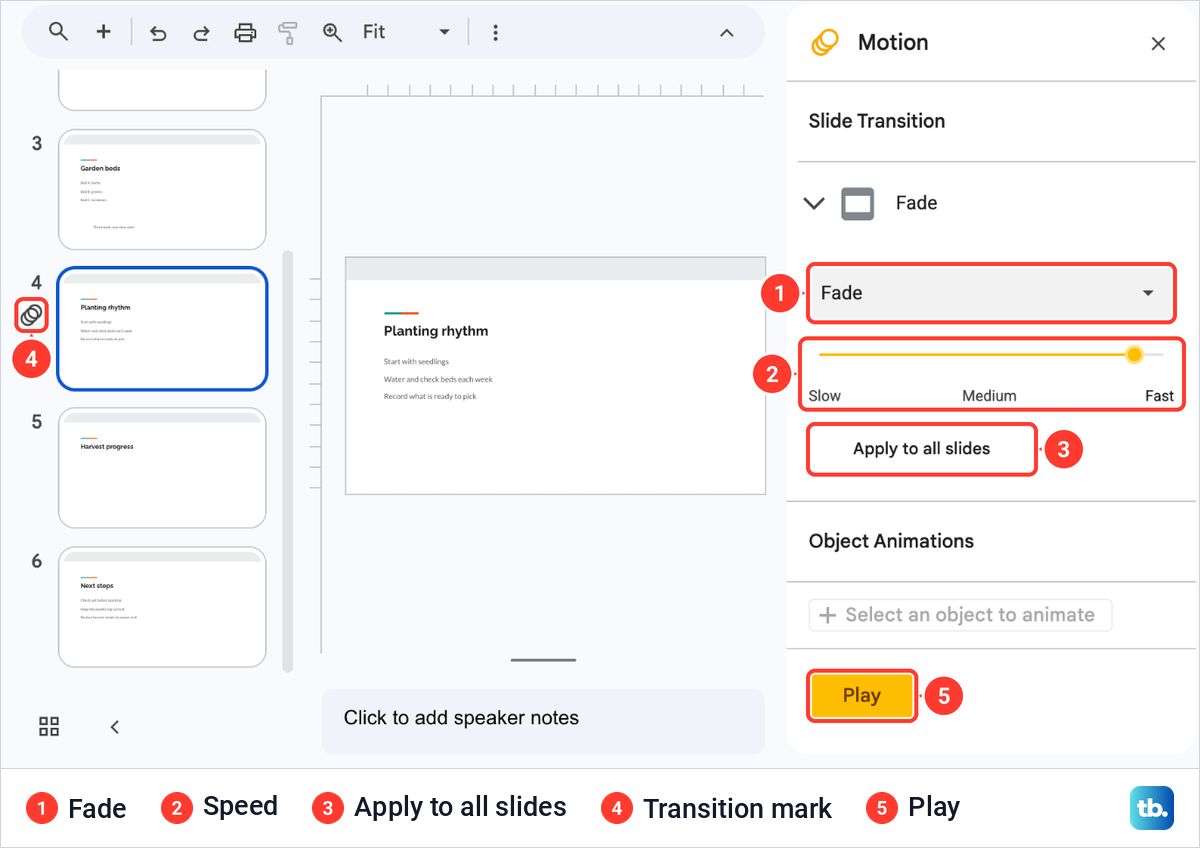The width and height of the screenshot is (1200, 848).
Task: Click the slide icon beside Fade
Action: coord(858,203)
